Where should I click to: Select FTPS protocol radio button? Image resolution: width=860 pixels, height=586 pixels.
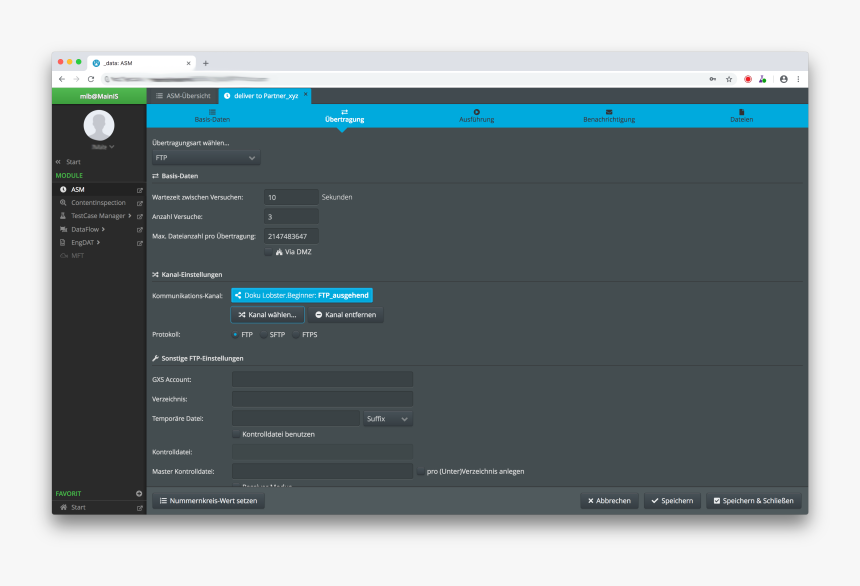[x=296, y=335]
